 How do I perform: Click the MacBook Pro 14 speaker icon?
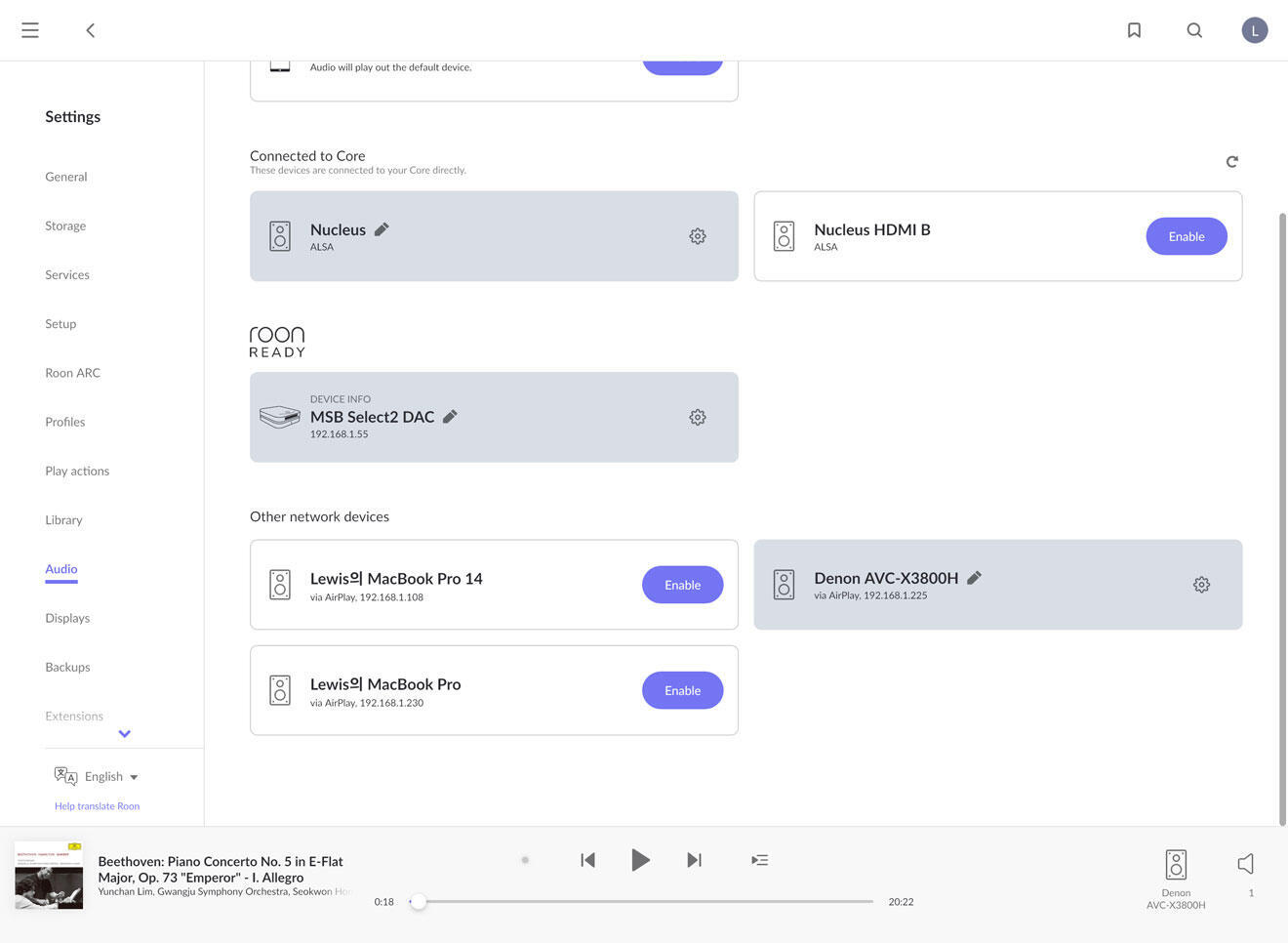[280, 585]
